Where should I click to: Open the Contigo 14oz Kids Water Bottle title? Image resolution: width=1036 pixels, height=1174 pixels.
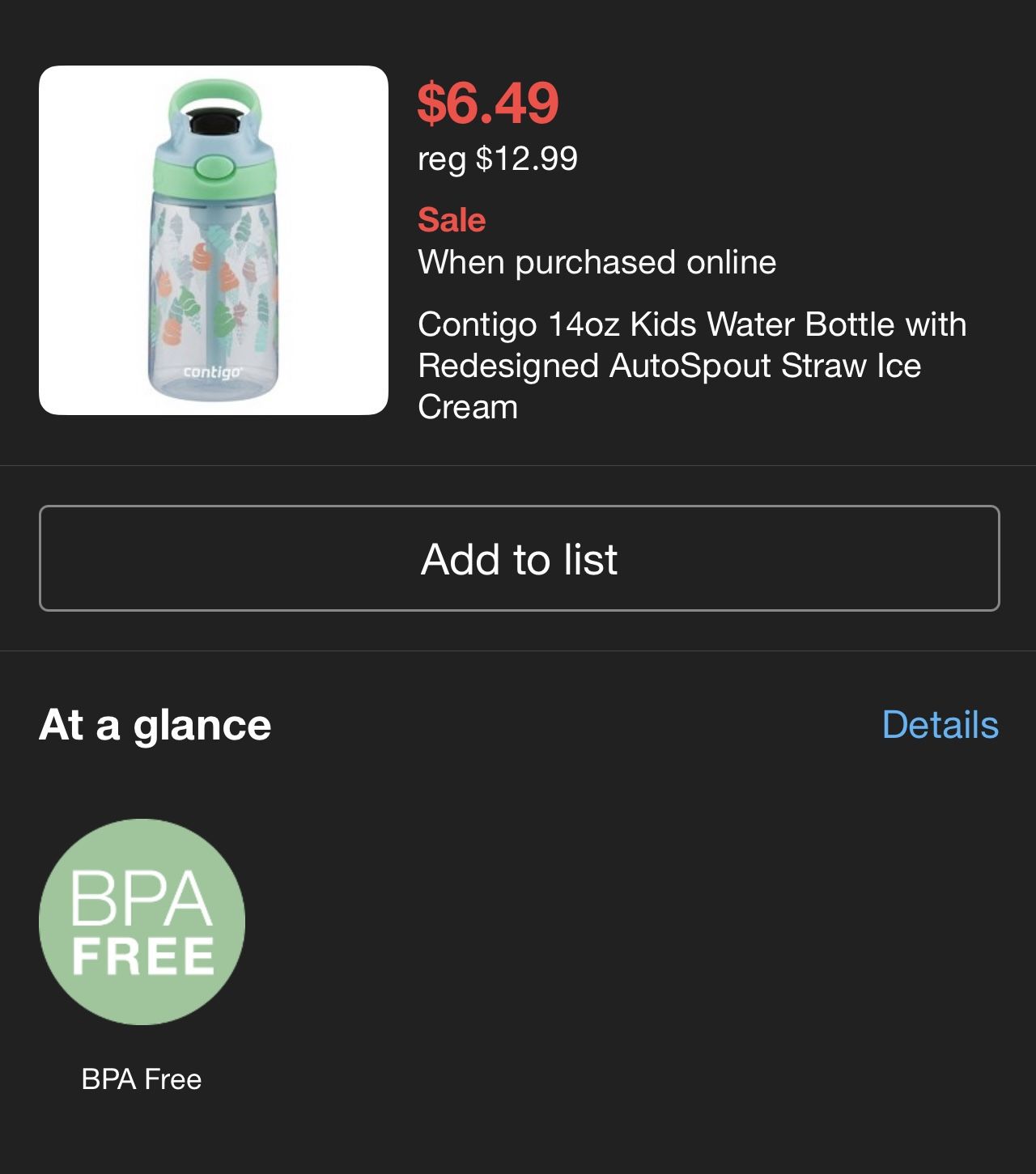click(x=692, y=324)
